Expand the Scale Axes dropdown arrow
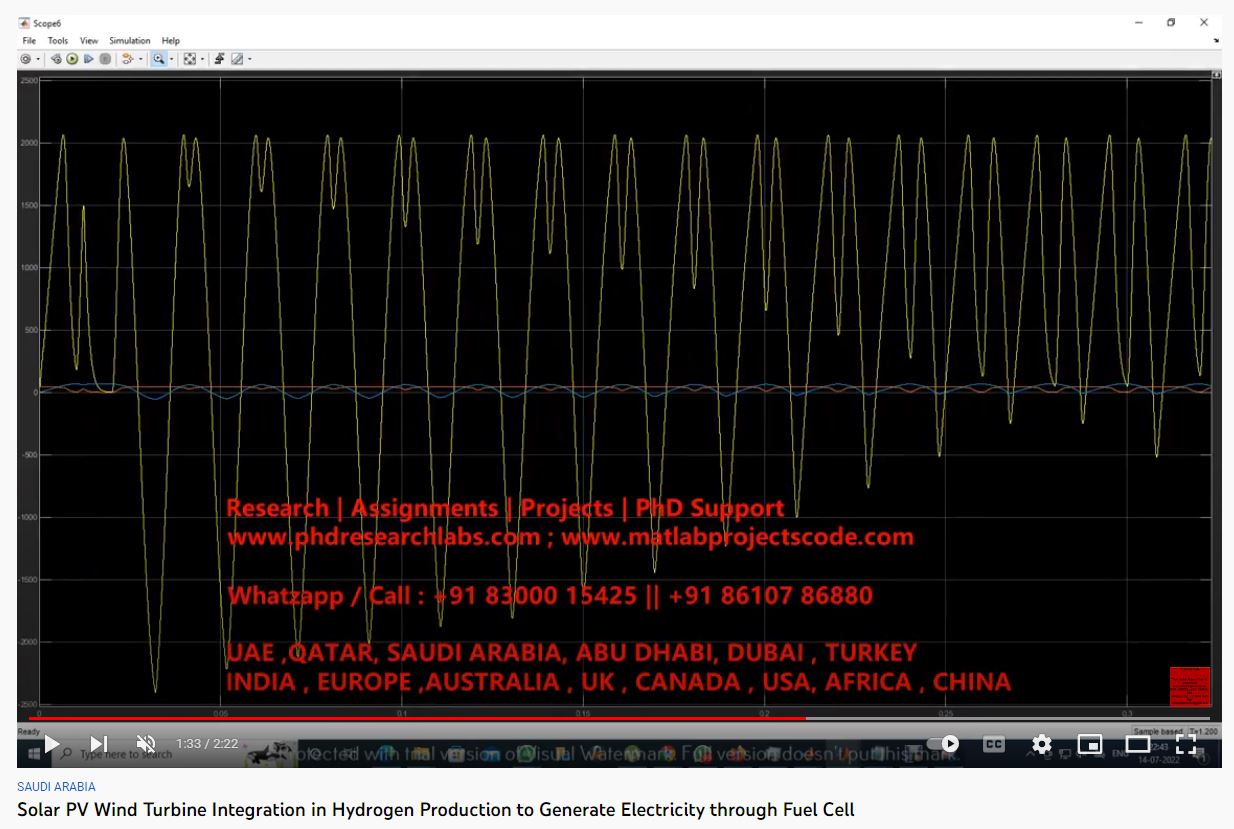This screenshot has height=829, width=1234. tap(202, 60)
